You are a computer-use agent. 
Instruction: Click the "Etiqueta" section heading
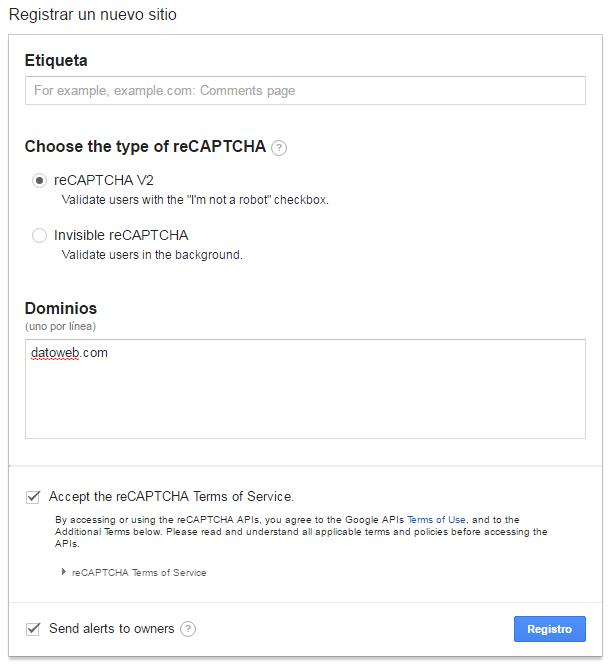click(56, 61)
